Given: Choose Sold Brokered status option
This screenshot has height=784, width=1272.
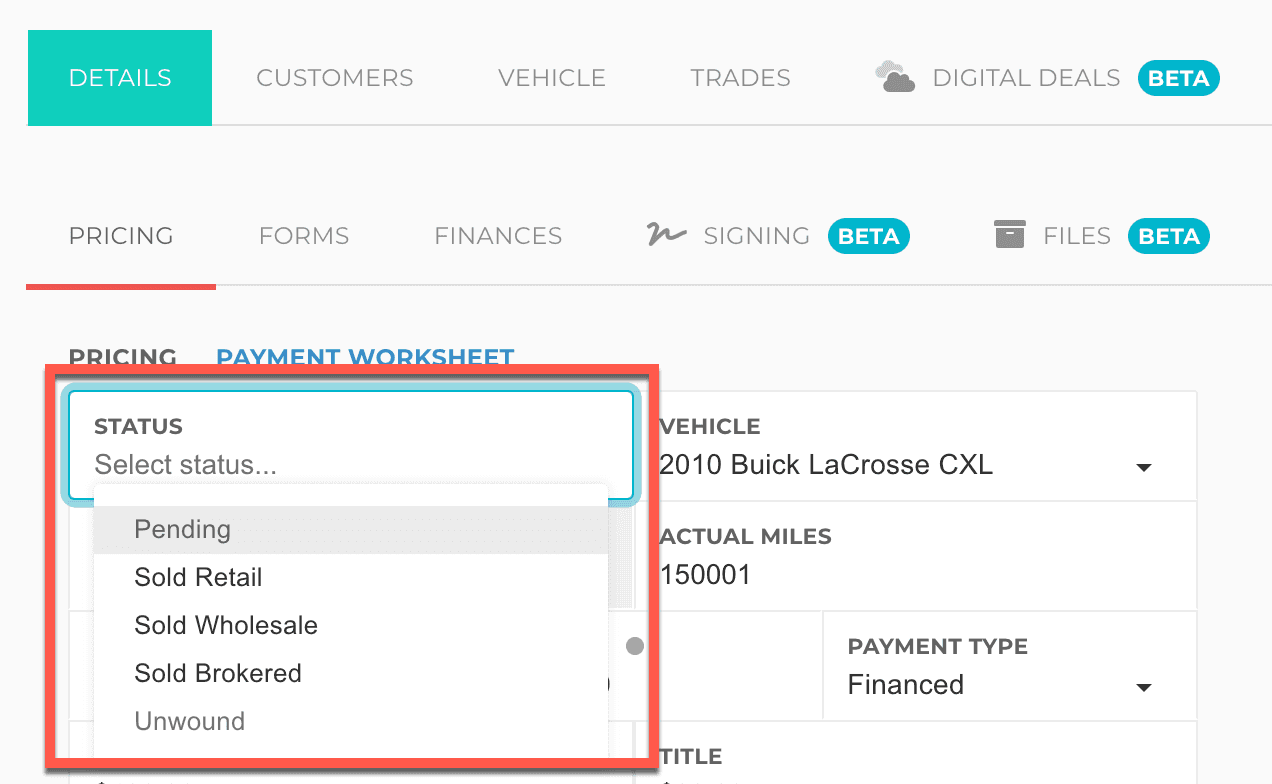Looking at the screenshot, I should coord(218,673).
